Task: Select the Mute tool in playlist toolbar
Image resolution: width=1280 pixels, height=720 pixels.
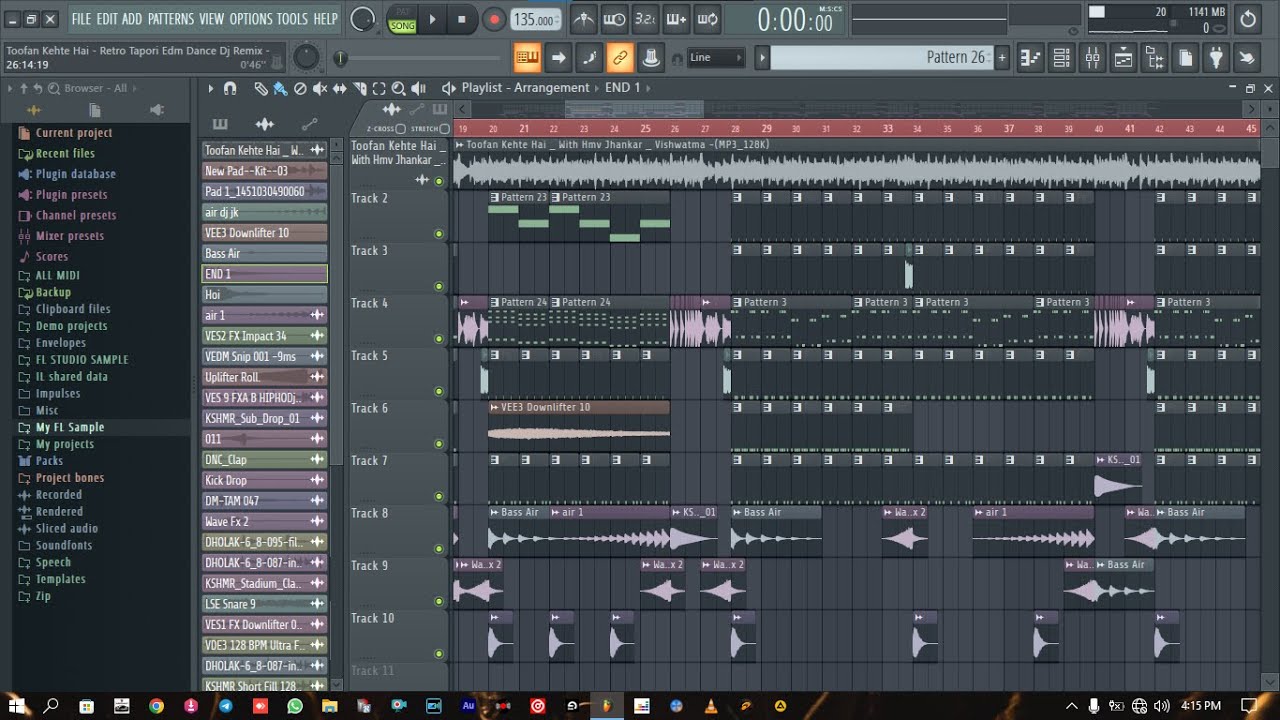Action: [320, 88]
